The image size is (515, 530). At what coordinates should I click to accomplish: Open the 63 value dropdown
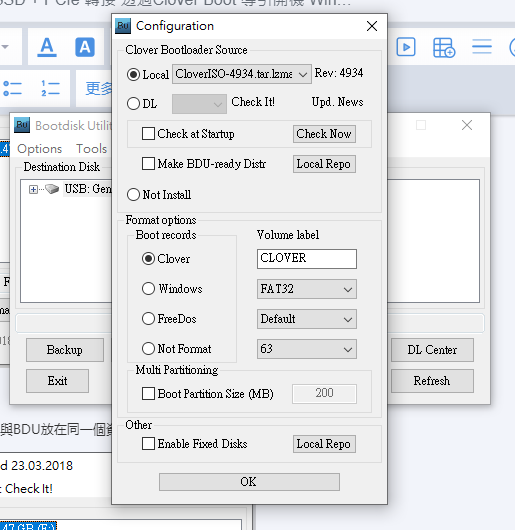(x=306, y=349)
